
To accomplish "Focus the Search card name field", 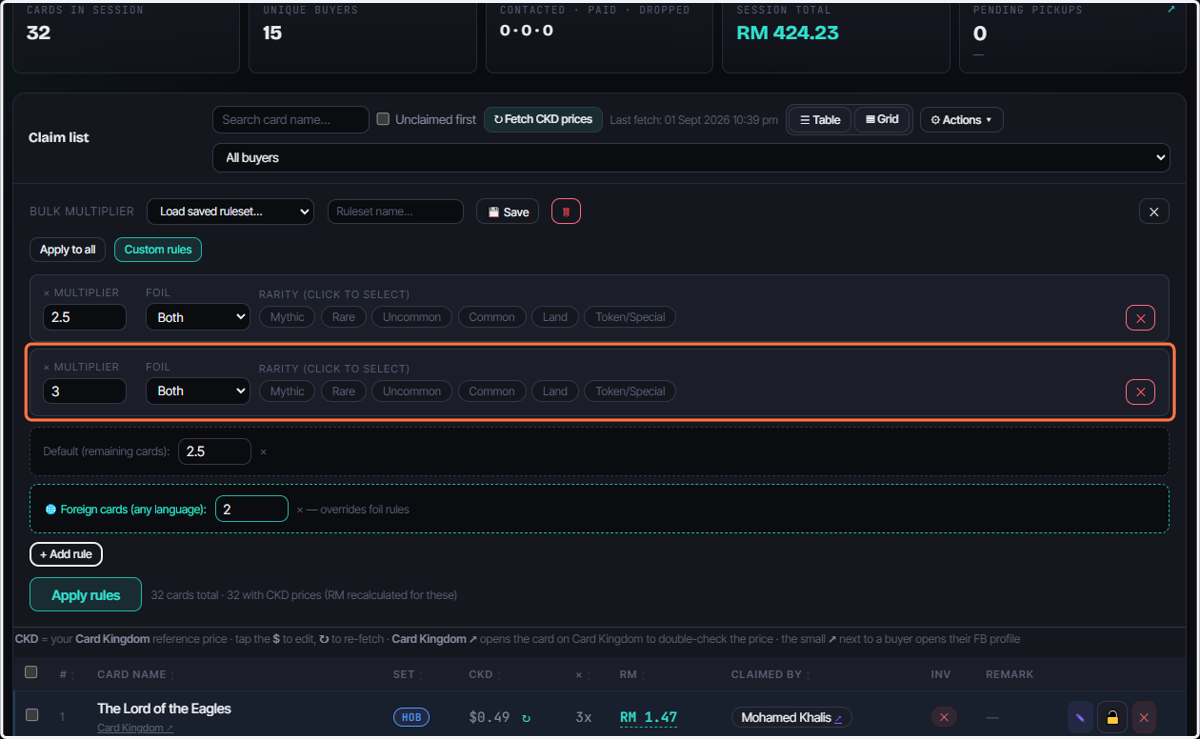I will click(290, 120).
